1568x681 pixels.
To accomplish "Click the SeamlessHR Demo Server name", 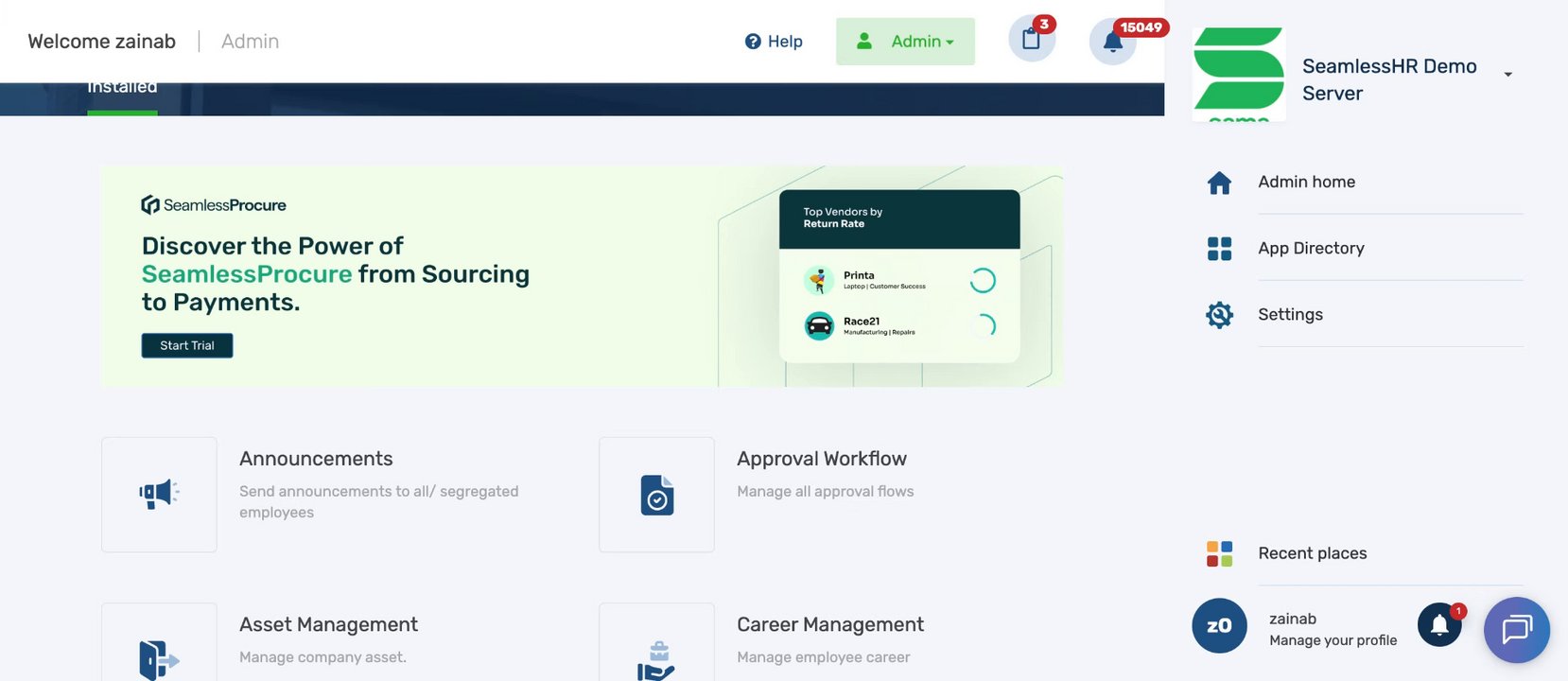I will pos(1389,79).
